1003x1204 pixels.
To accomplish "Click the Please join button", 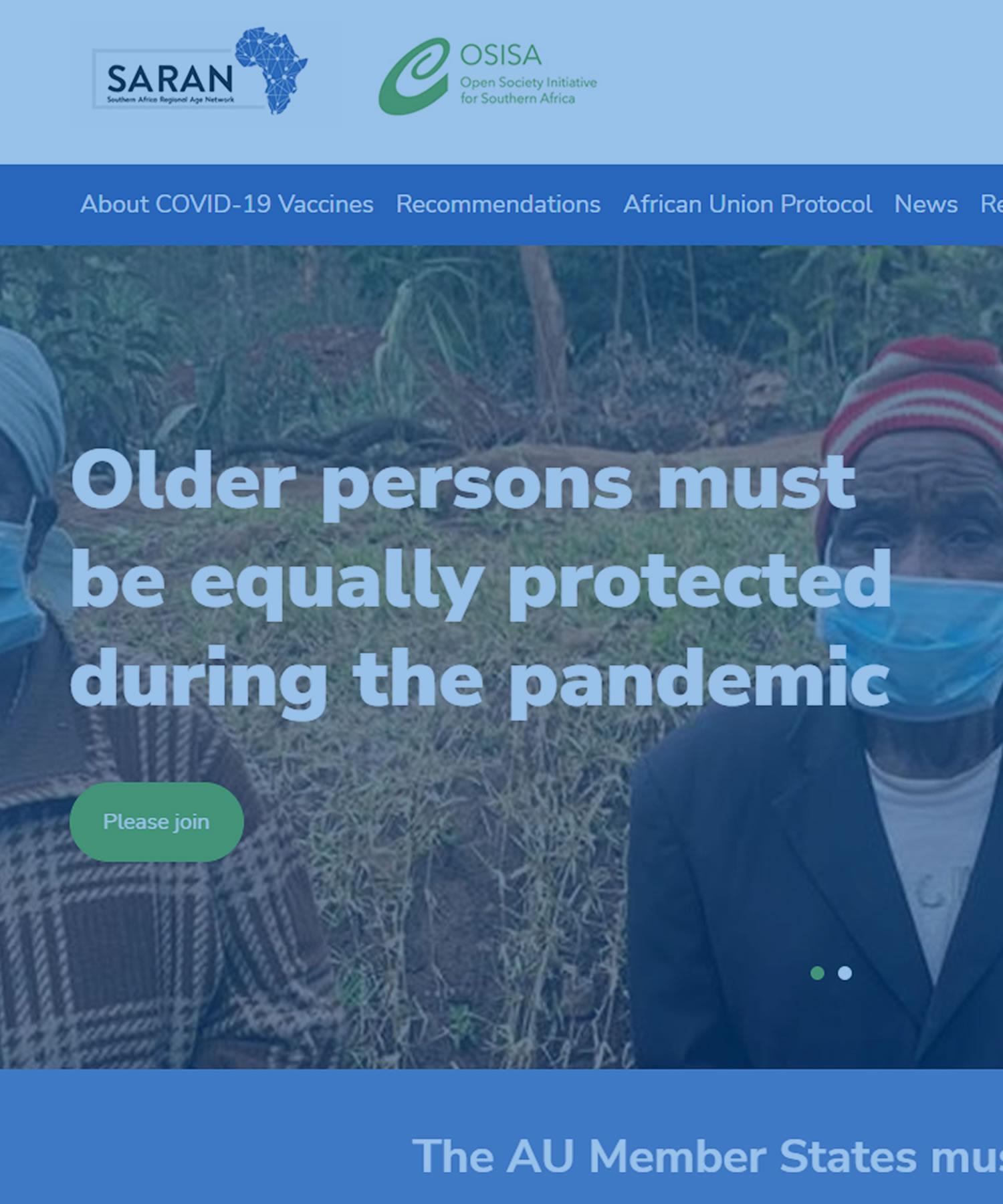I will tap(156, 821).
